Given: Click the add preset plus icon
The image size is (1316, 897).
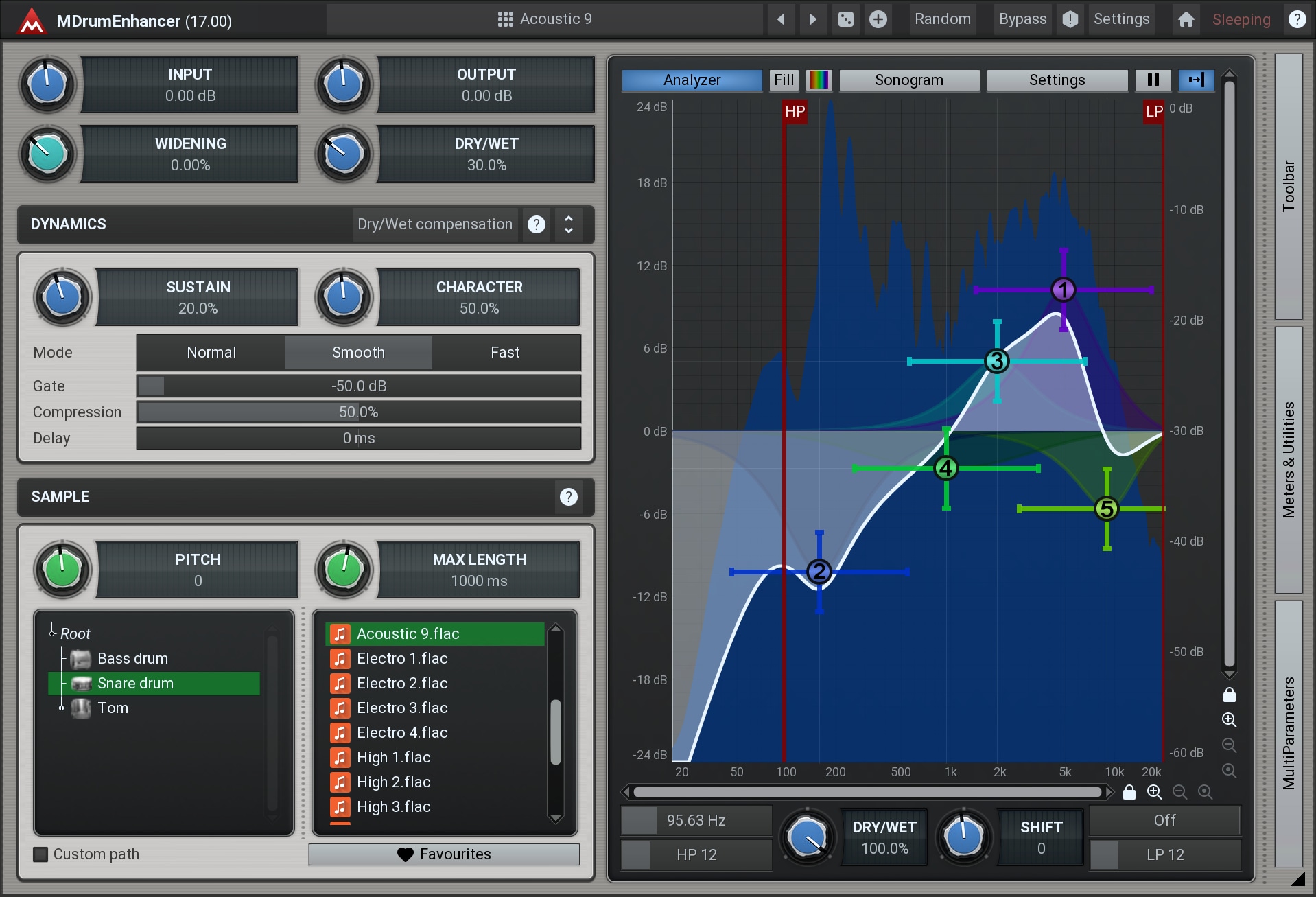Looking at the screenshot, I should pyautogui.click(x=878, y=19).
